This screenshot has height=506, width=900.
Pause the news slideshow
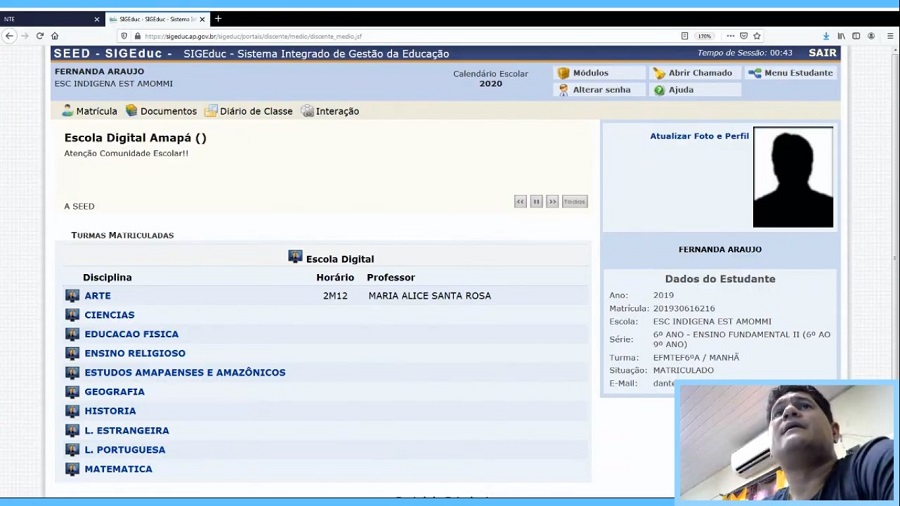click(x=536, y=201)
